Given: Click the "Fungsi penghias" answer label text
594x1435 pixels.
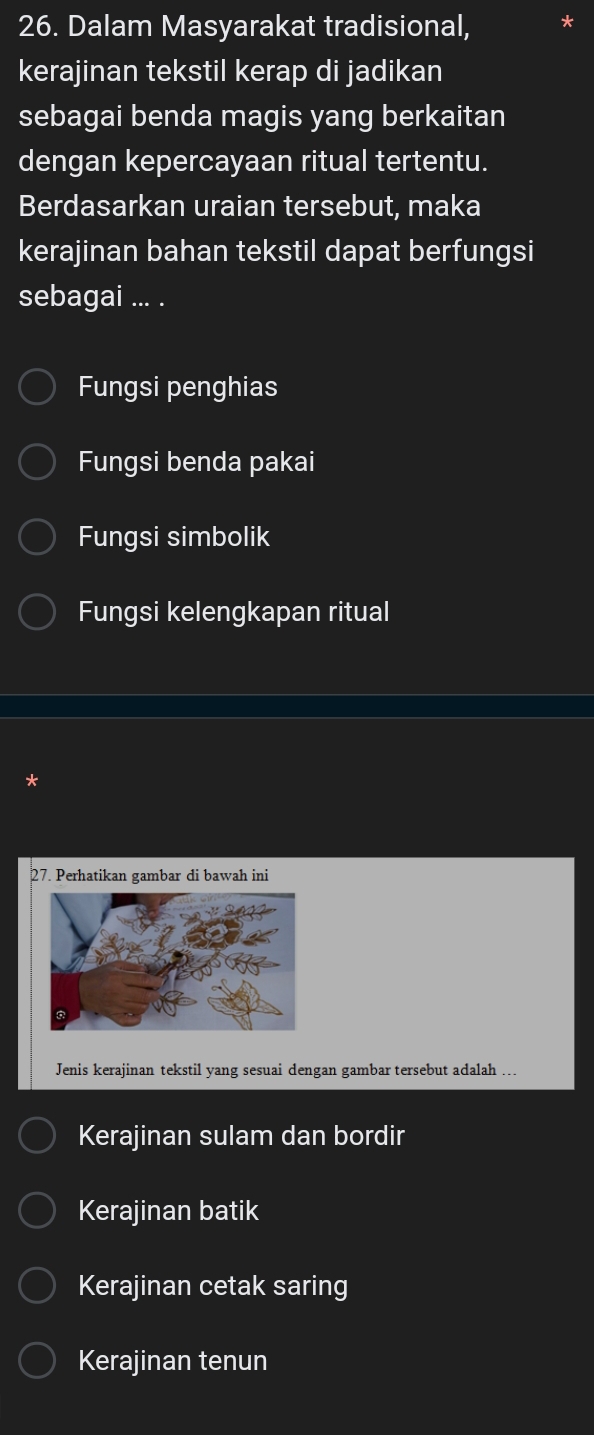Looking at the screenshot, I should [x=178, y=388].
